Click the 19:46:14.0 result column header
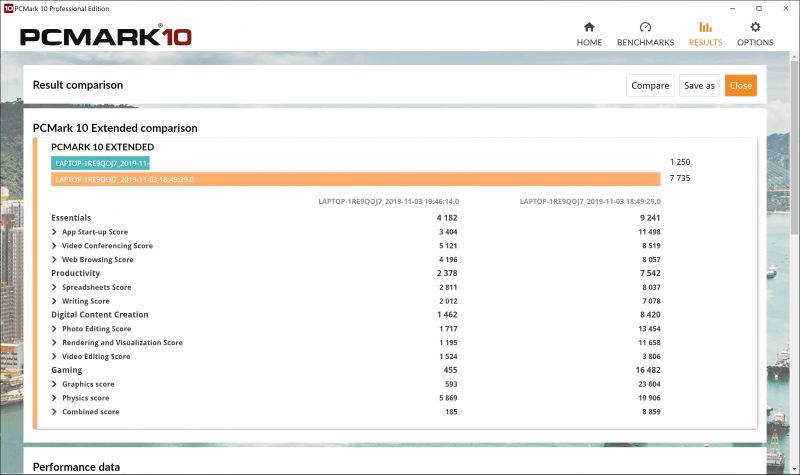 [388, 202]
